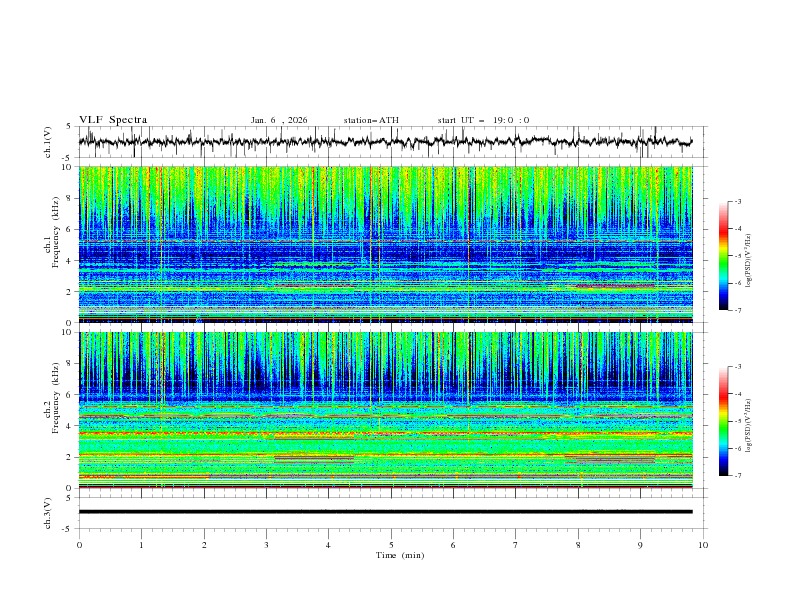Click the "ch.3(V)" axis label

[48, 513]
